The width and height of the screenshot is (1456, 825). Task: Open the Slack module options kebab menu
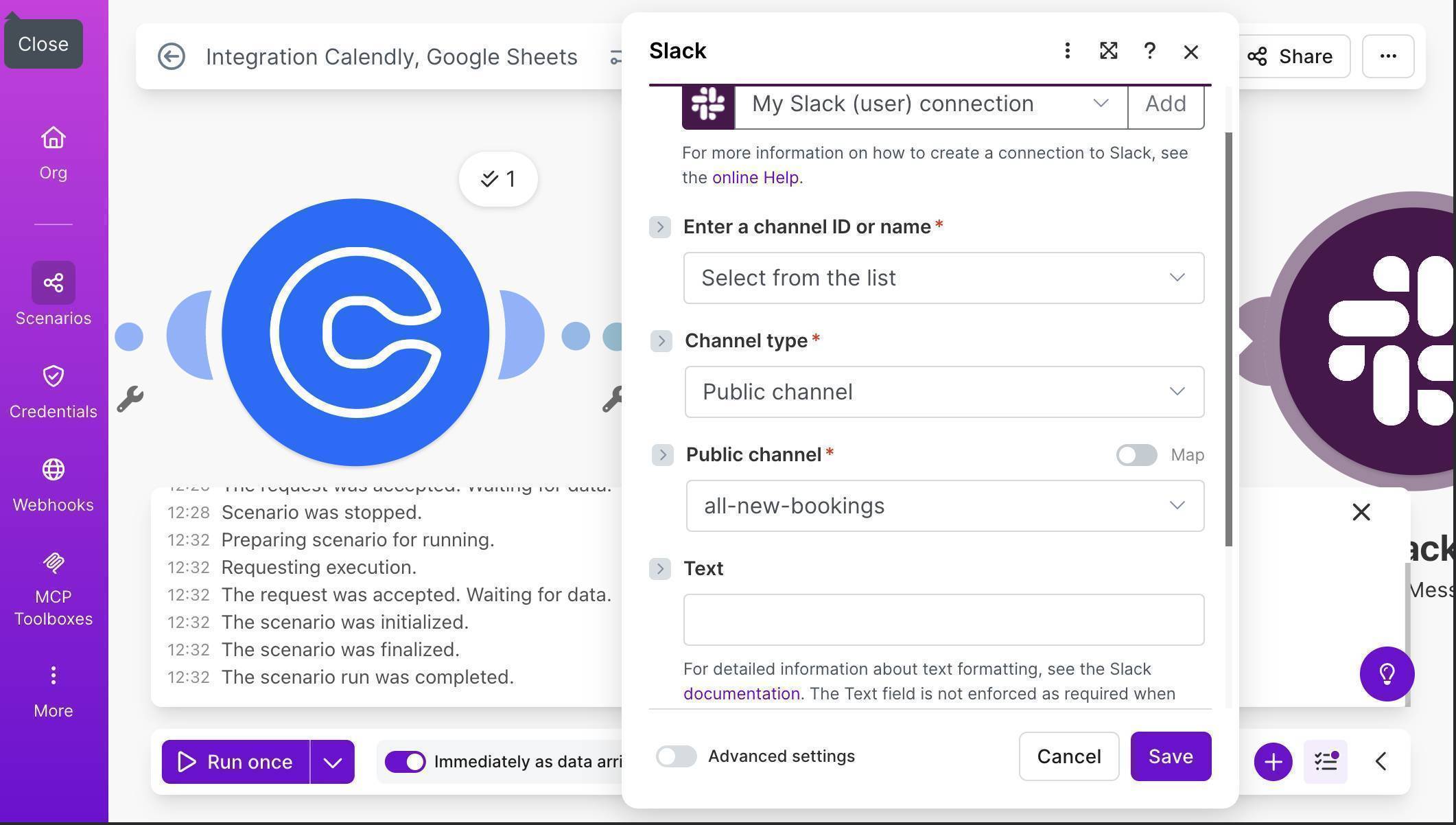click(x=1067, y=51)
